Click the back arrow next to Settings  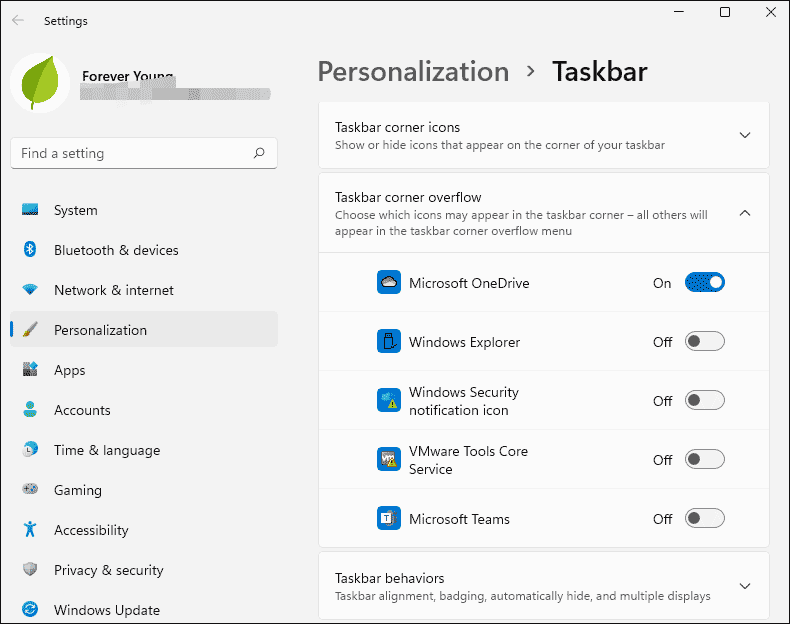click(x=18, y=20)
